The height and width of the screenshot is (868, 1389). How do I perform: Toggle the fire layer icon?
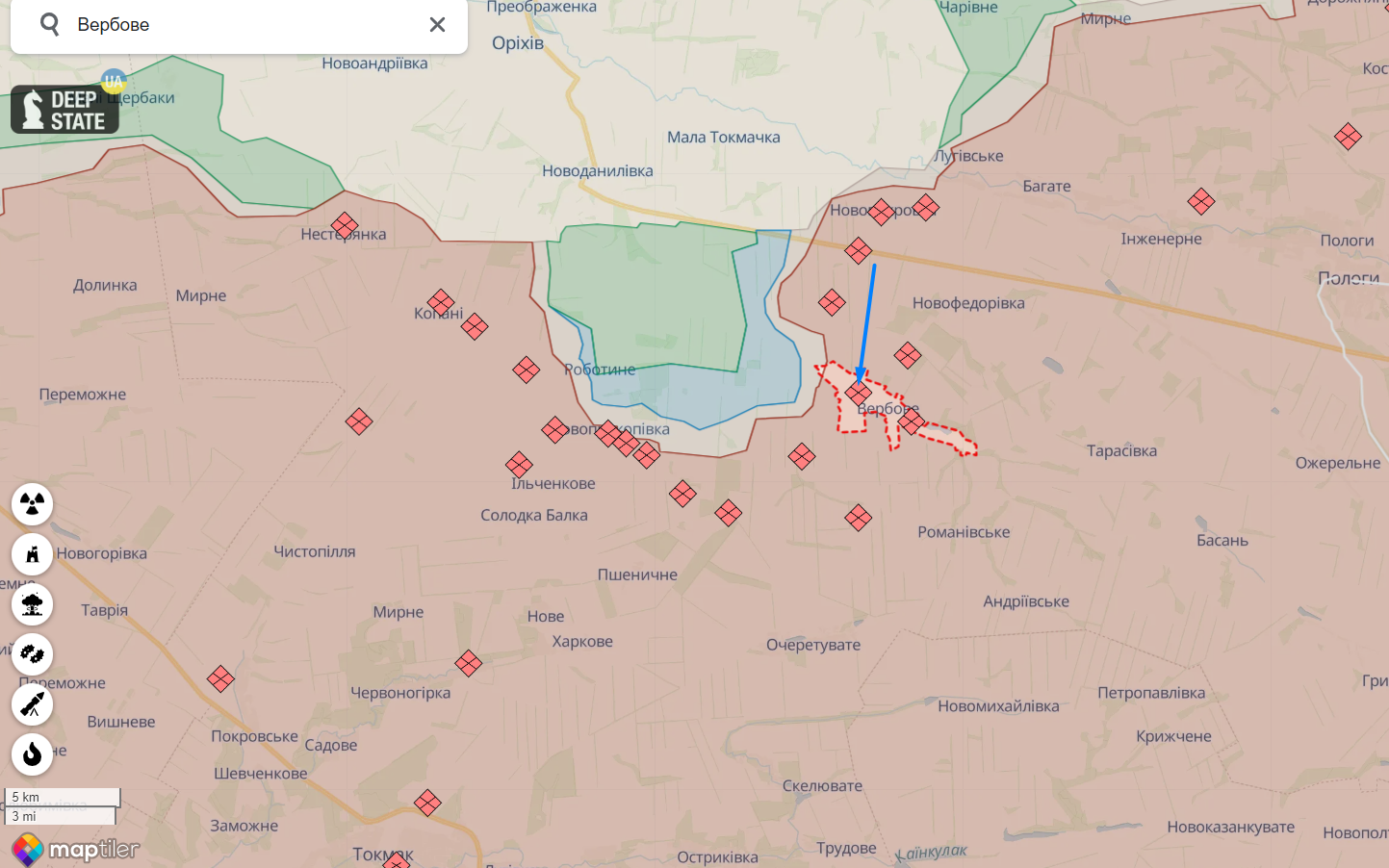click(x=32, y=754)
